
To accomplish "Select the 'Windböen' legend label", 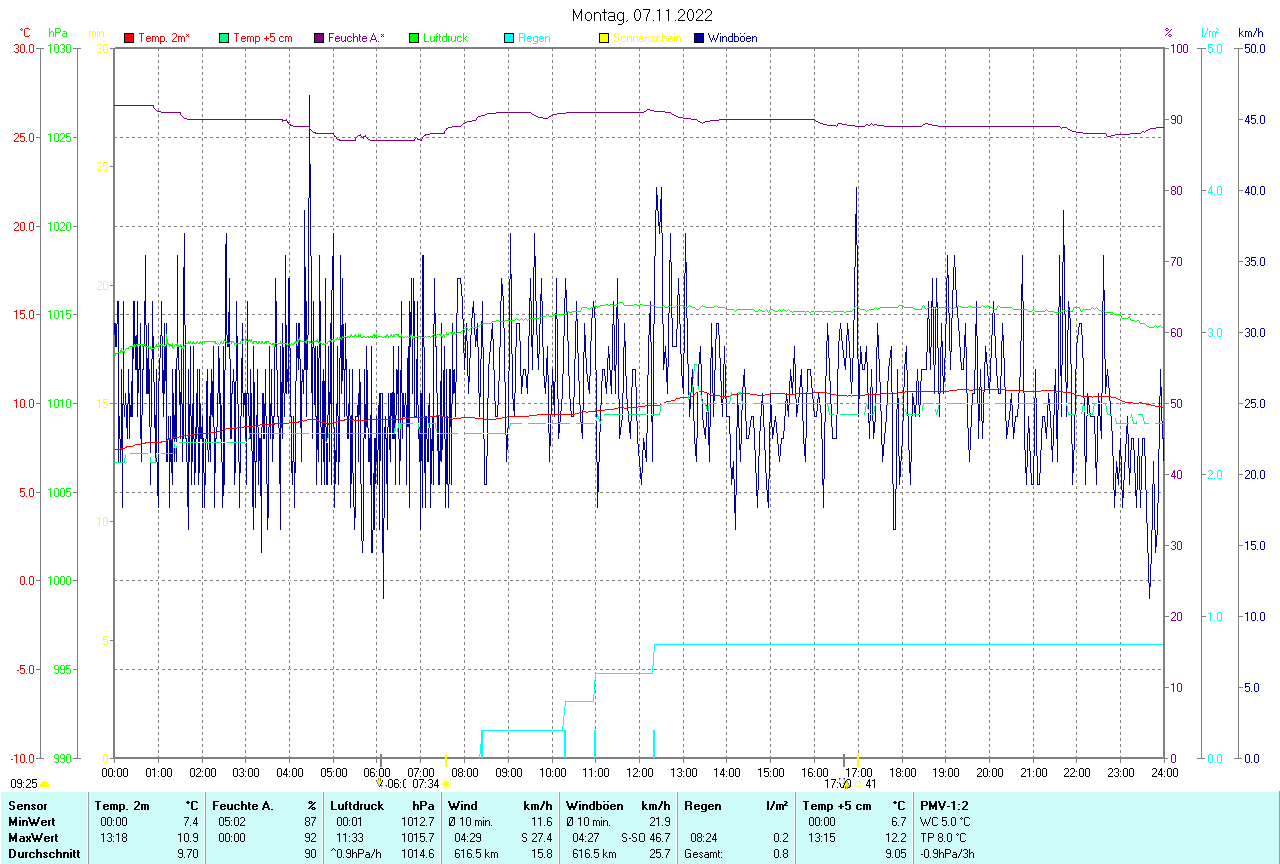I will click(732, 38).
